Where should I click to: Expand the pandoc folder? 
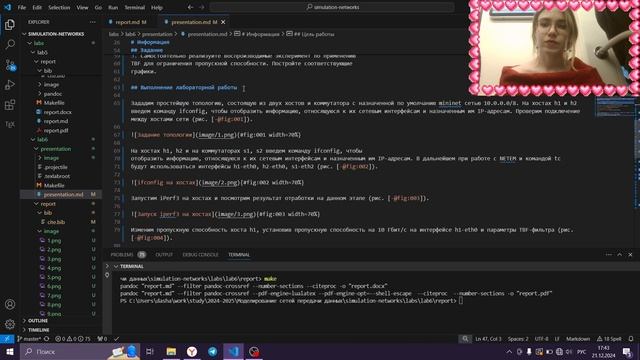[53, 93]
